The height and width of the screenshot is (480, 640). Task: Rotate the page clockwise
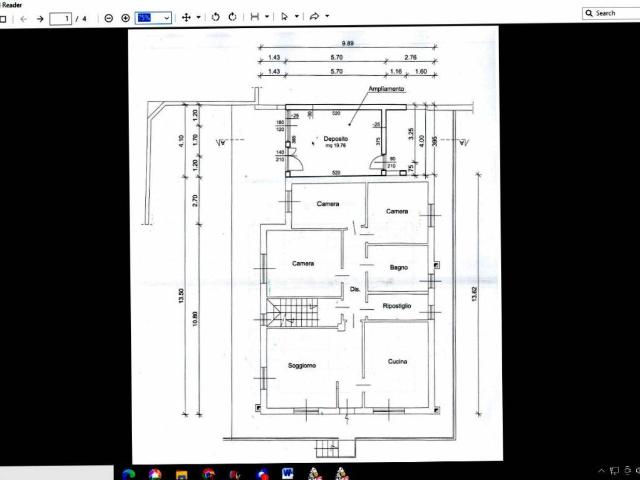[x=232, y=17]
